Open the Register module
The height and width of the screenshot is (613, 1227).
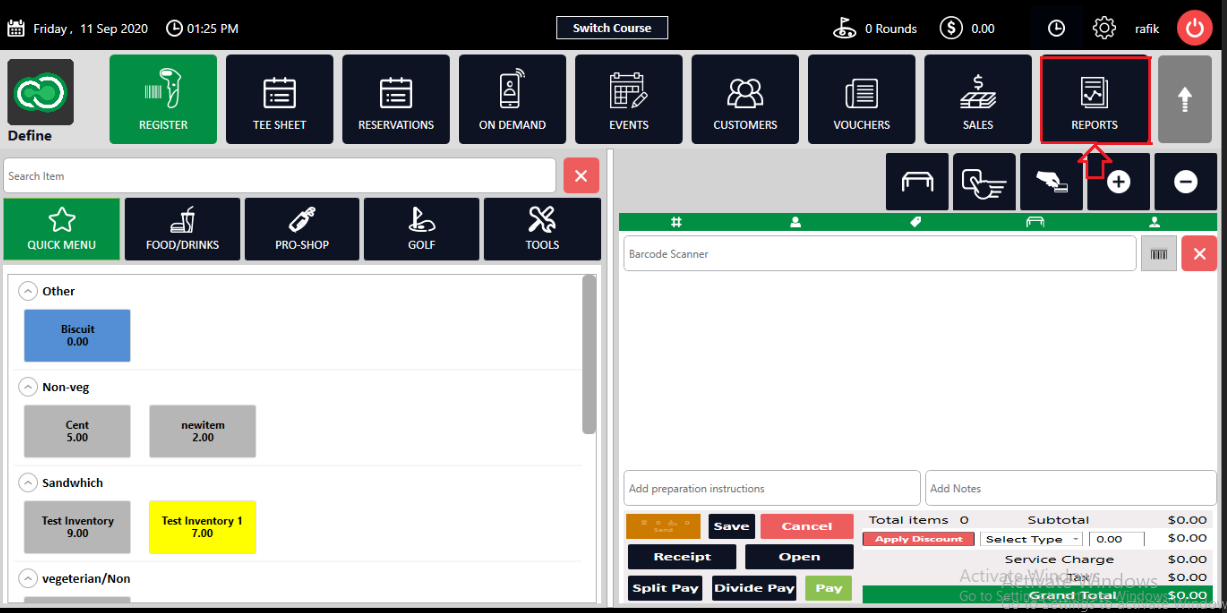[x=163, y=99]
